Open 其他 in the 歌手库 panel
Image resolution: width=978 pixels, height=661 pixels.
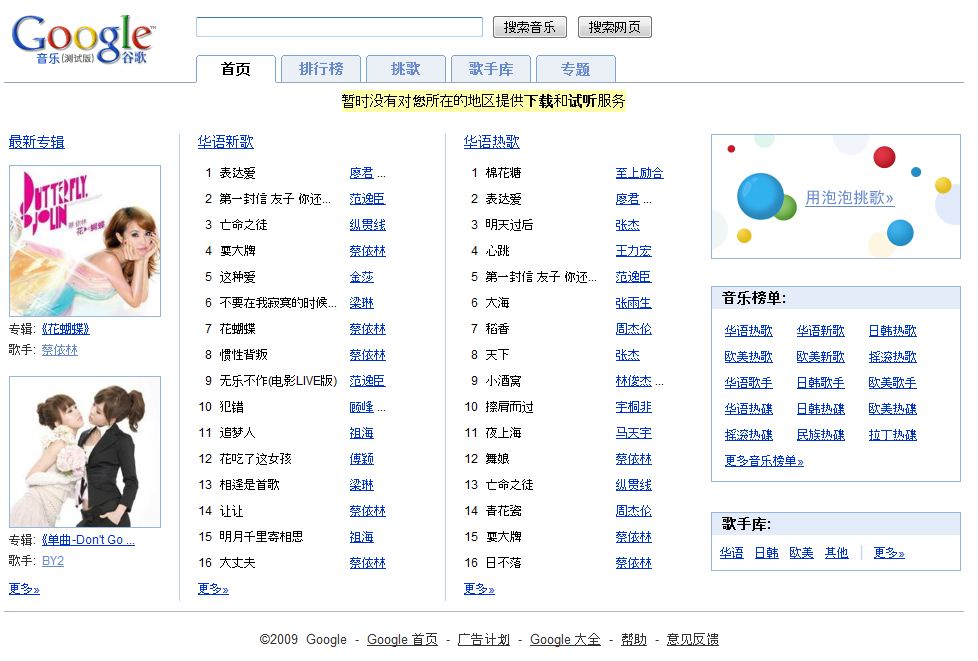pos(836,552)
